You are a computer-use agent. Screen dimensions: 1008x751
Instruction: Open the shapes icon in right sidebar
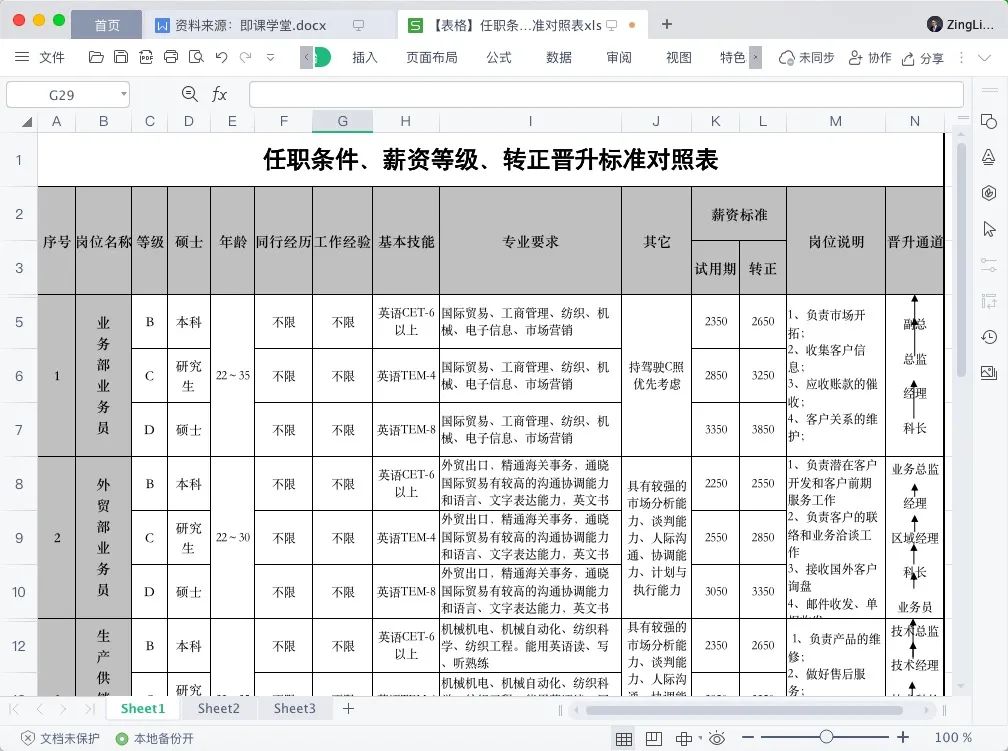tap(989, 122)
